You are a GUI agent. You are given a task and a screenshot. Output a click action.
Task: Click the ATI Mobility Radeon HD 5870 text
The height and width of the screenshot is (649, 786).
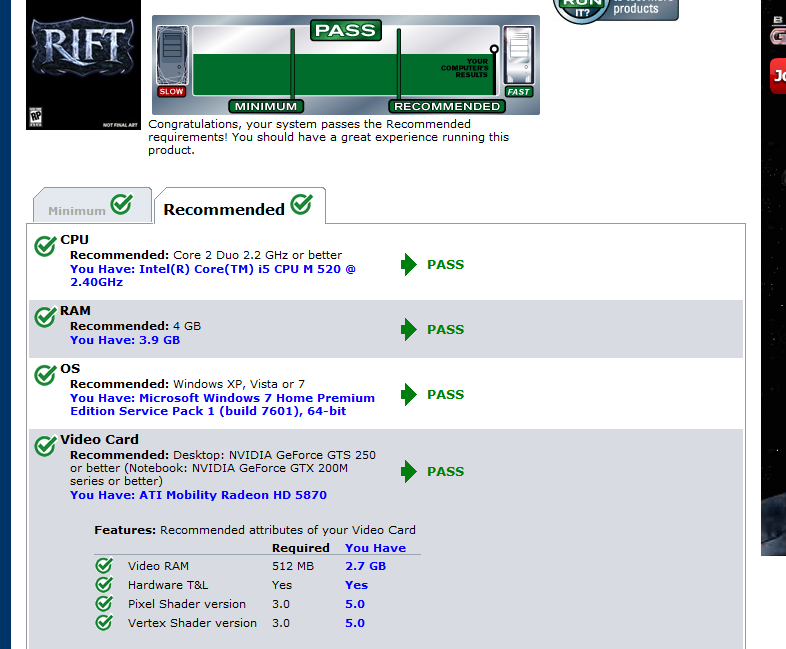tap(198, 495)
